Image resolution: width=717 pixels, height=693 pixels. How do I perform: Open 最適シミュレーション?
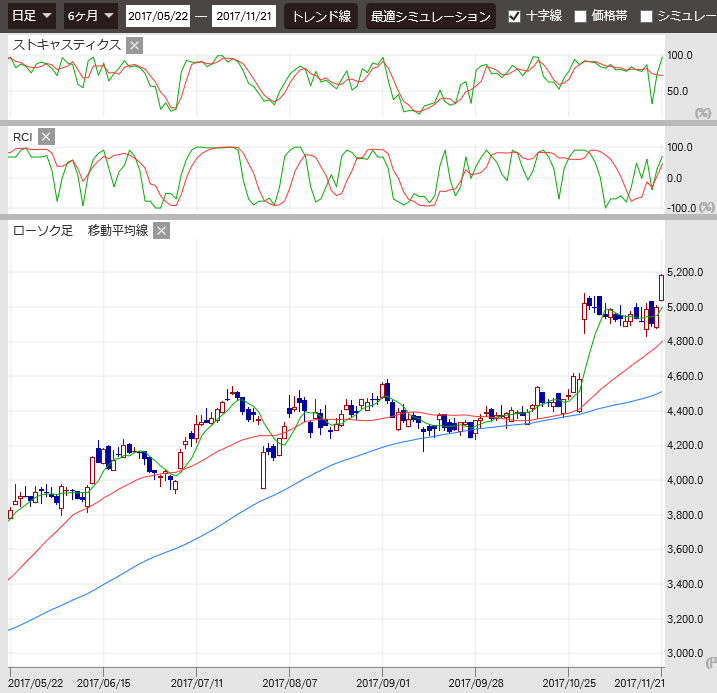[x=430, y=16]
